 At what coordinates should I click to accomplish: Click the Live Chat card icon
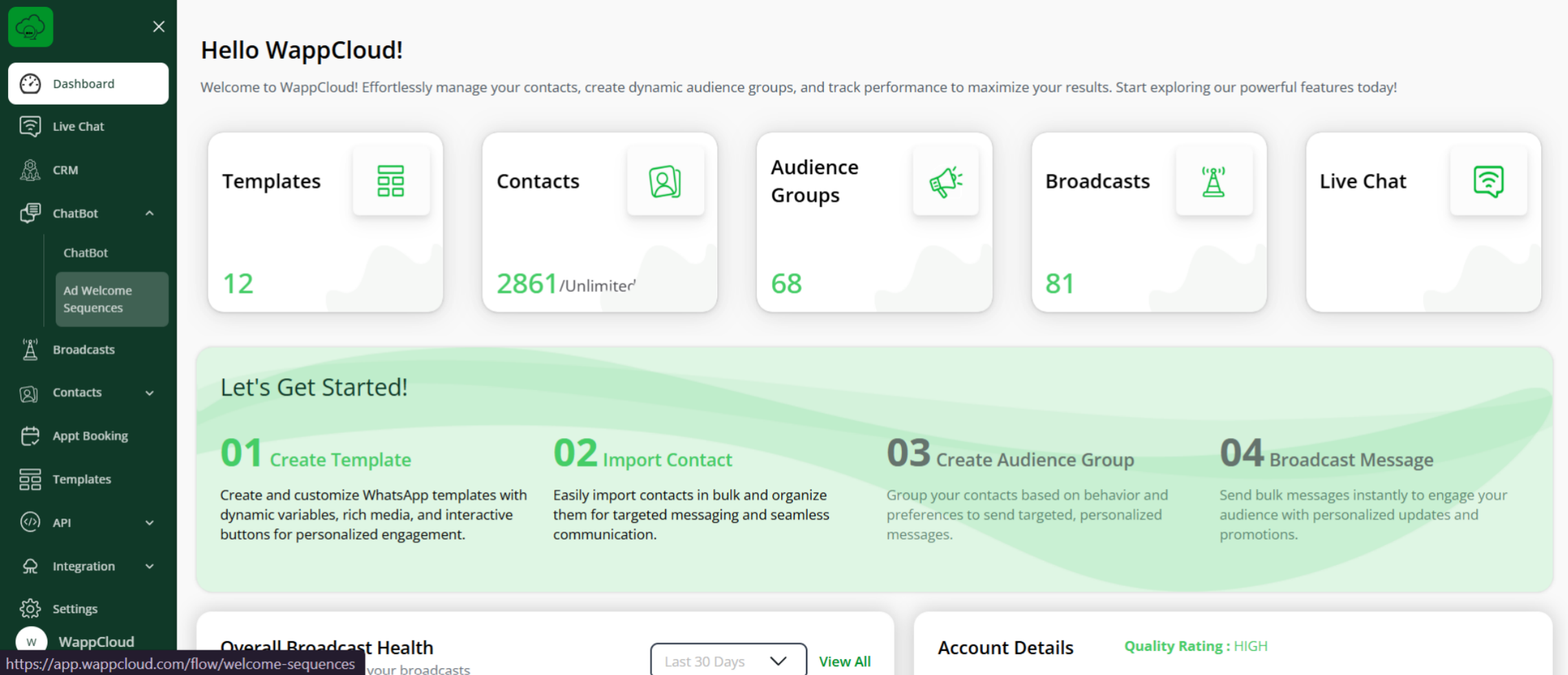tap(1488, 181)
